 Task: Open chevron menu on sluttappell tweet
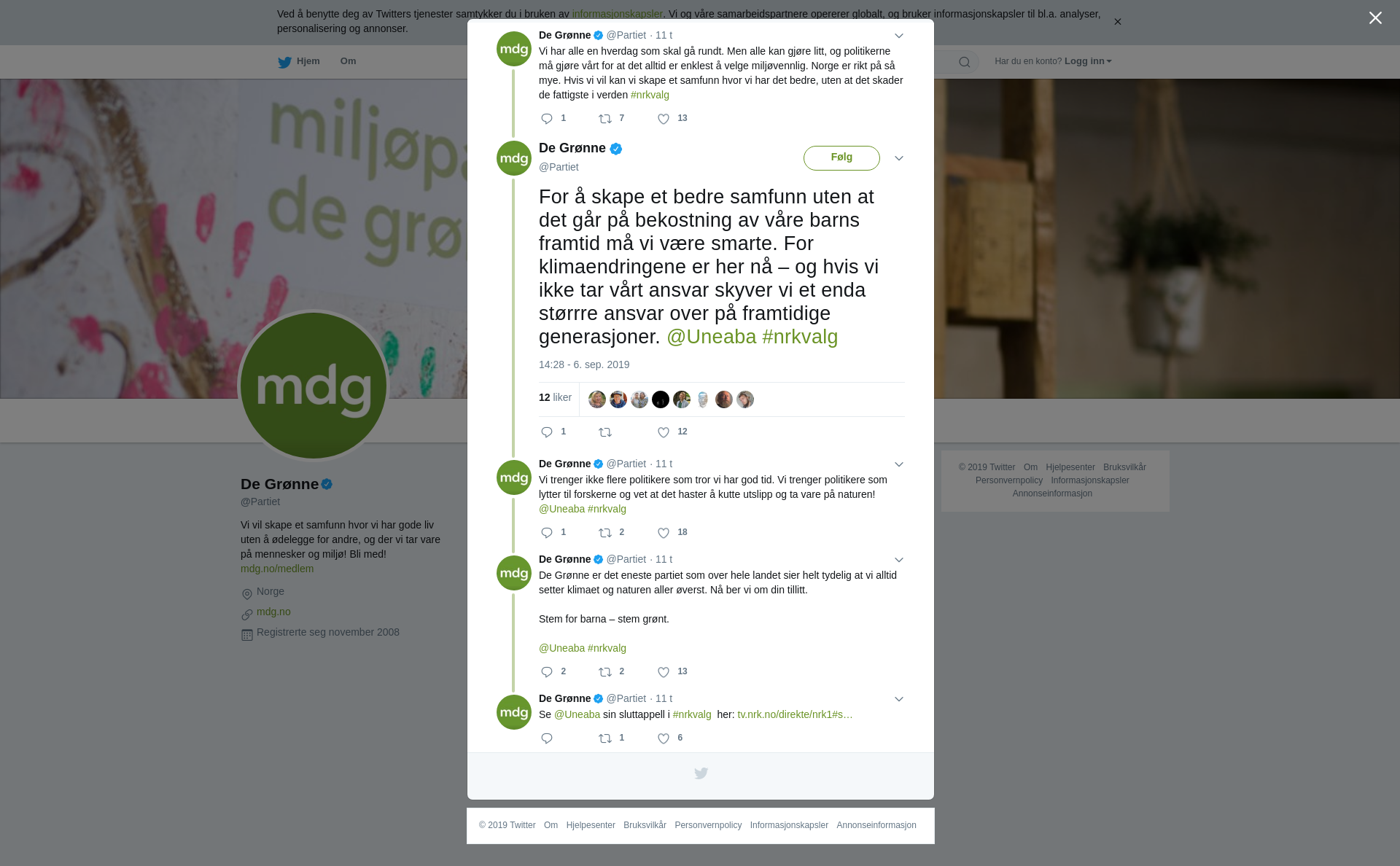[898, 699]
